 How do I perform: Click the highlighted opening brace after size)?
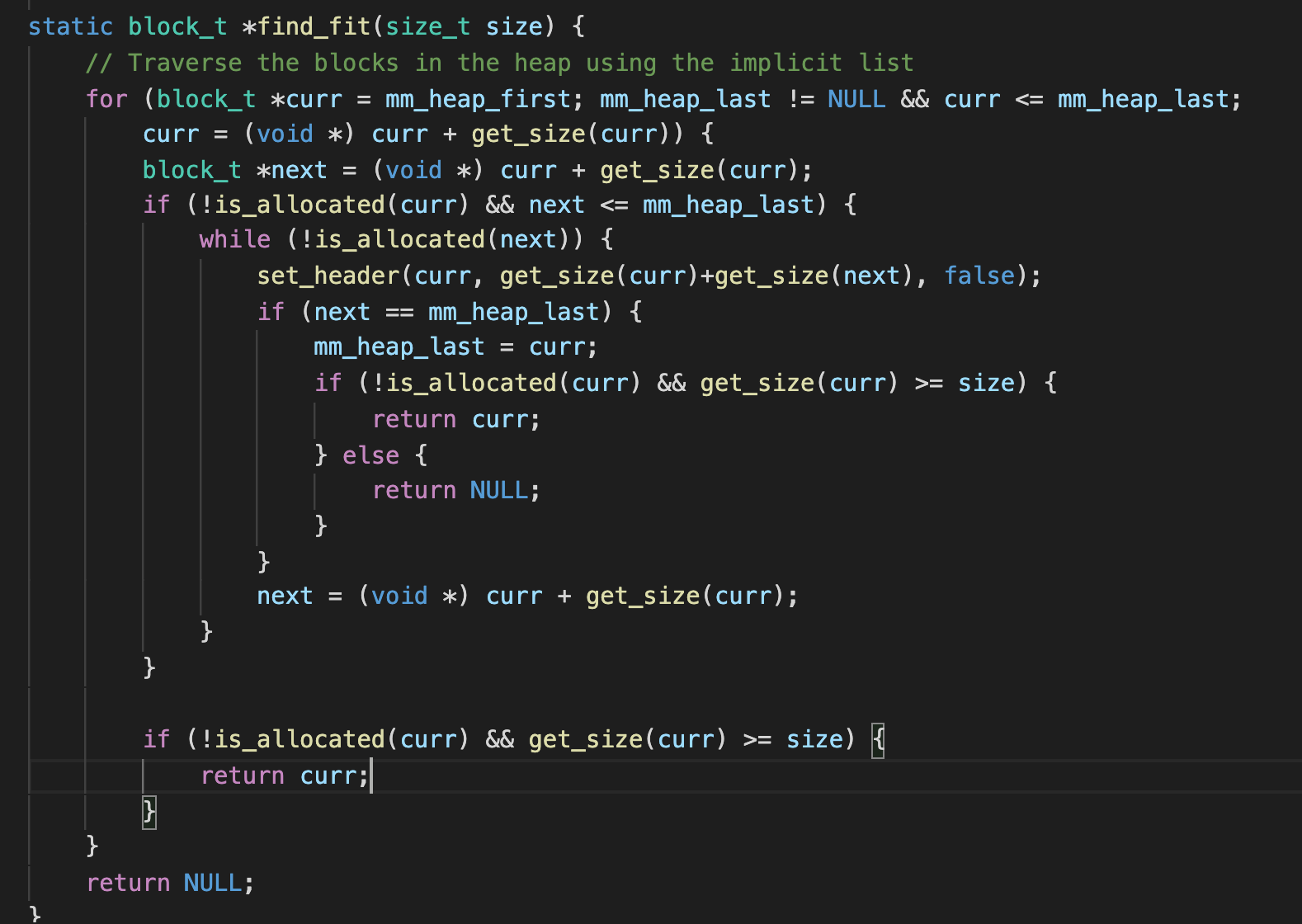click(878, 739)
